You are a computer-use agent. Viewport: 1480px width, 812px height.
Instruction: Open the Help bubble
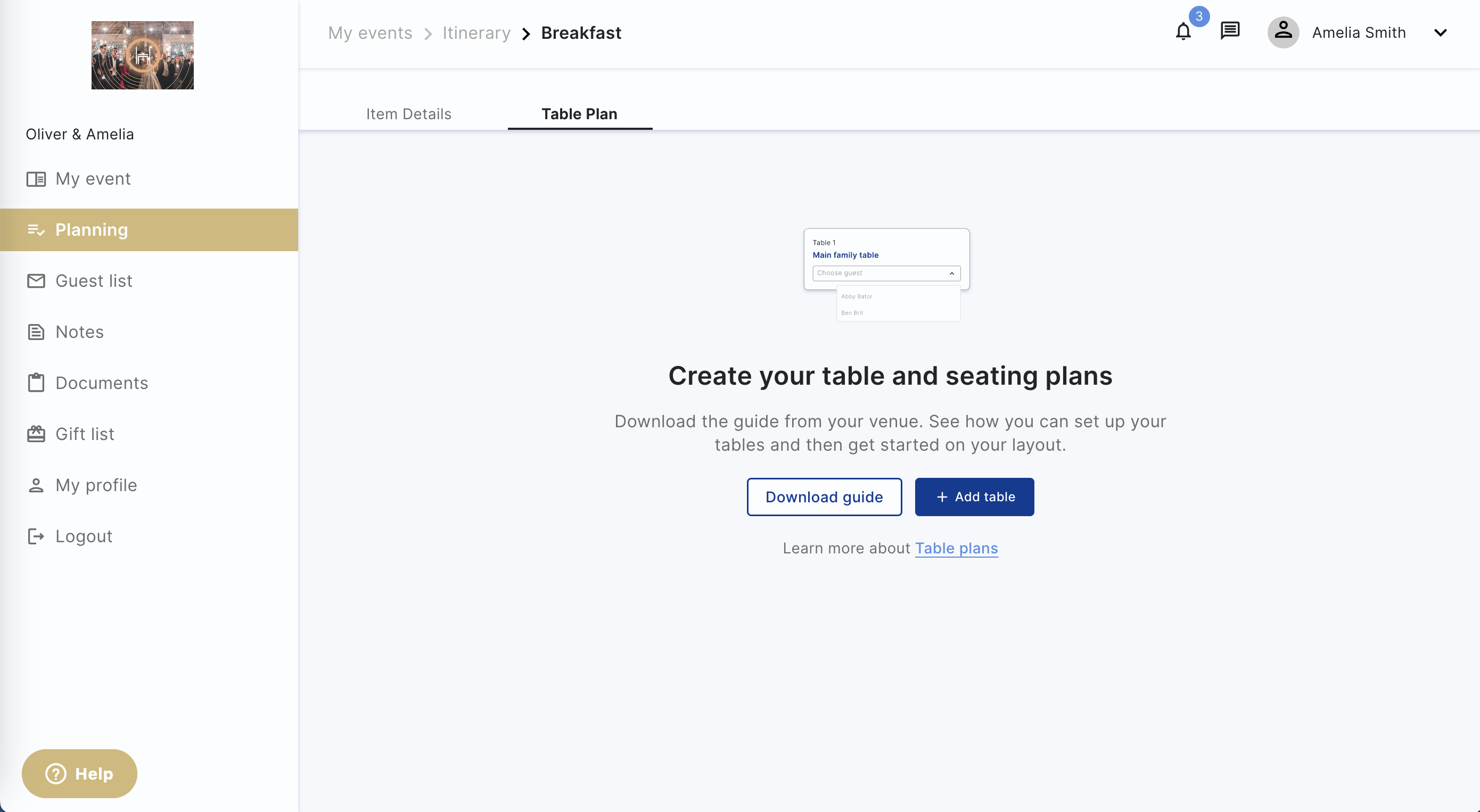pos(79,774)
